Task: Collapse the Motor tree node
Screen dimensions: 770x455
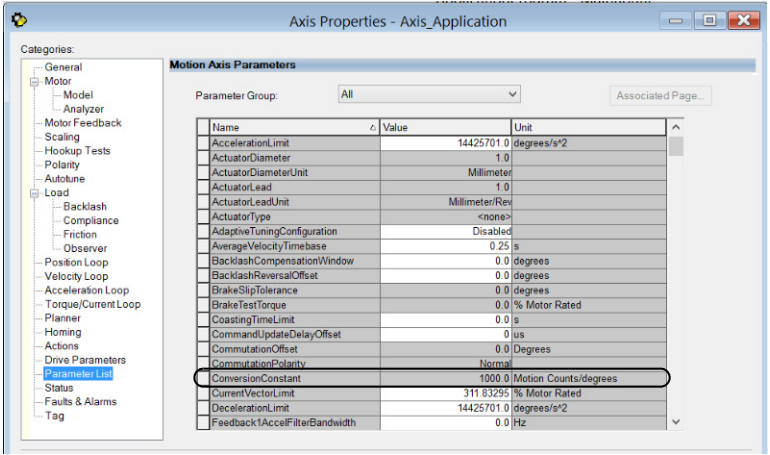Action: 35,81
